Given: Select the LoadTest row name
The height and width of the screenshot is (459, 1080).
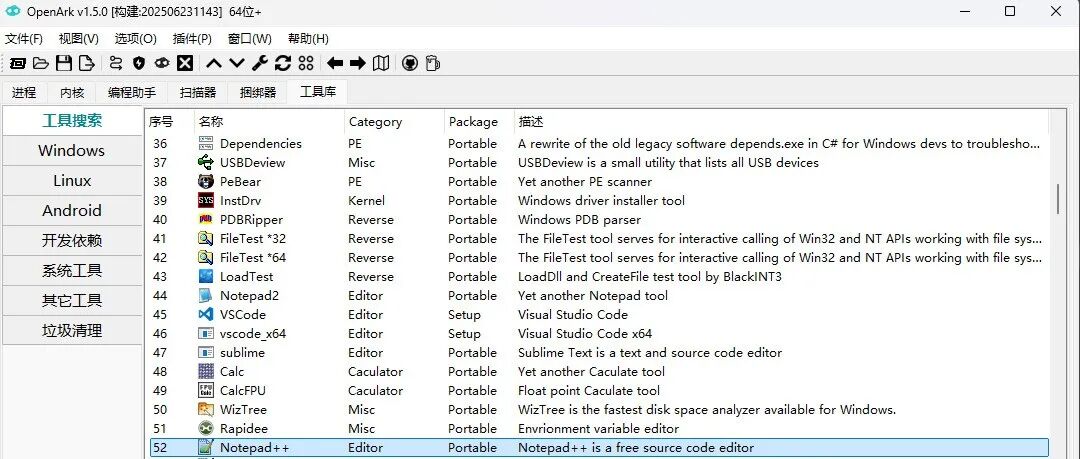Looking at the screenshot, I should click(x=246, y=276).
